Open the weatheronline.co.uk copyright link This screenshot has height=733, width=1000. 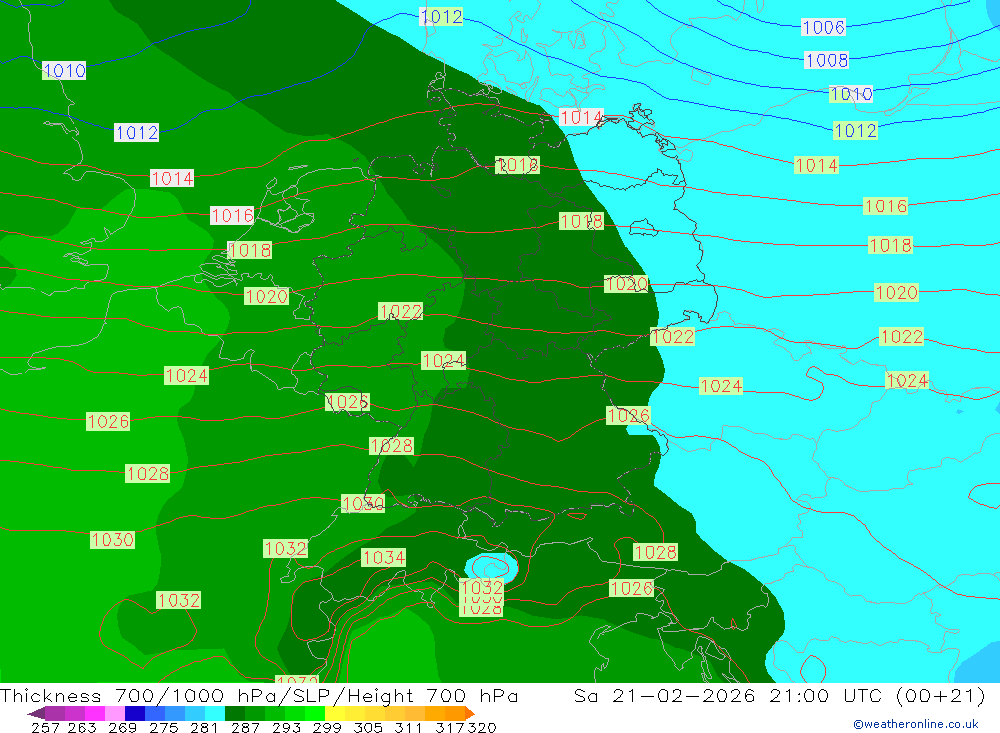point(916,724)
